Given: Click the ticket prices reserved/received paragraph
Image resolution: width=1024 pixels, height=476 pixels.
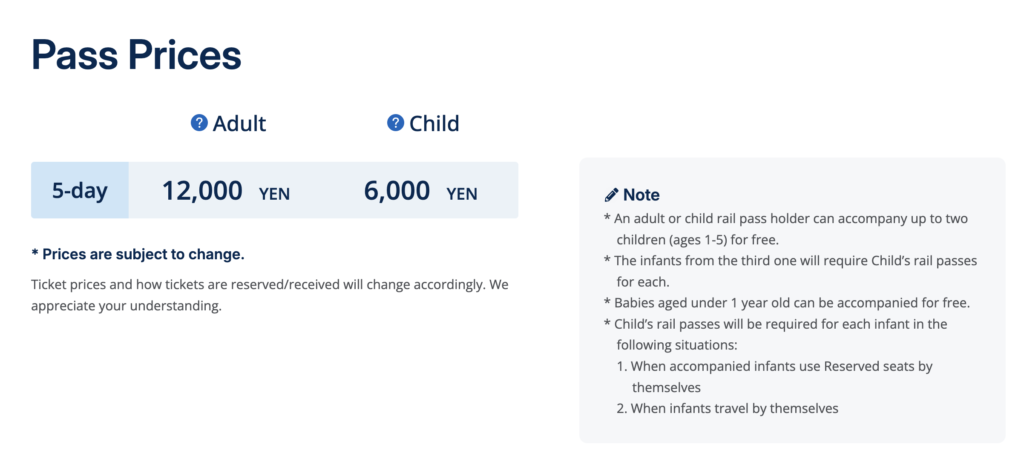Looking at the screenshot, I should (270, 296).
